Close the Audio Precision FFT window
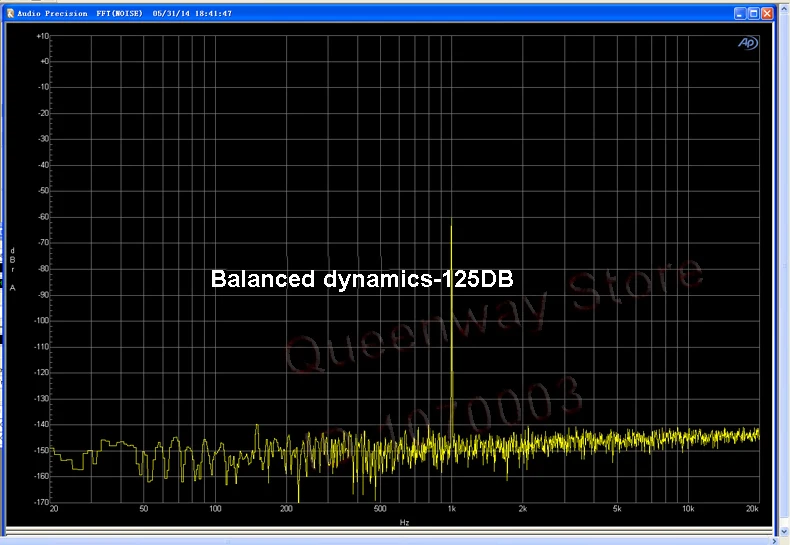Viewport: 790px width, 545px height. pos(767,14)
